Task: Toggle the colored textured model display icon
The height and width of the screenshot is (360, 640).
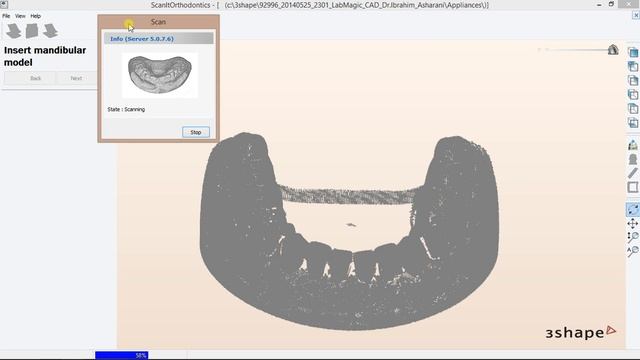Action: point(633,145)
